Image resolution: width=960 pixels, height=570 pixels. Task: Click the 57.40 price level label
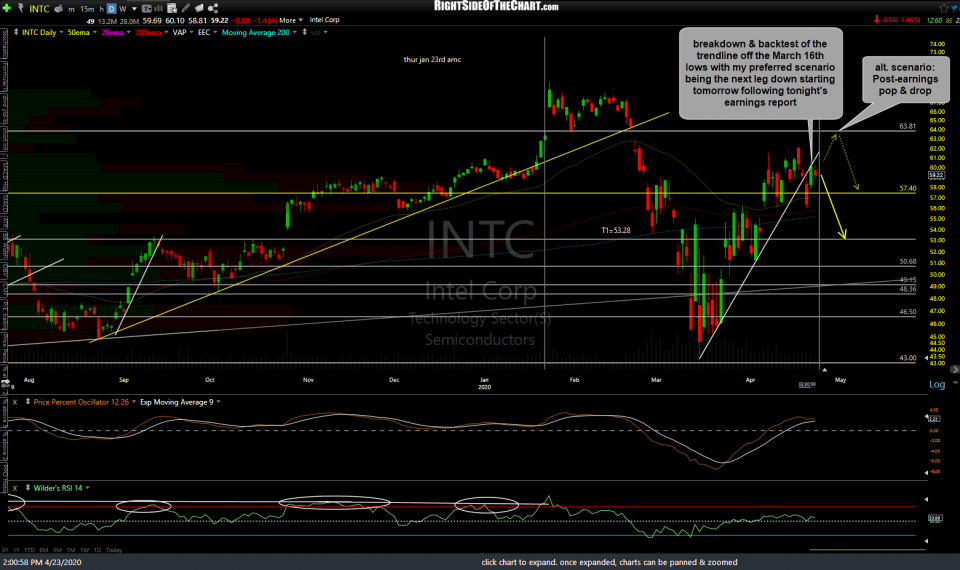click(x=908, y=189)
